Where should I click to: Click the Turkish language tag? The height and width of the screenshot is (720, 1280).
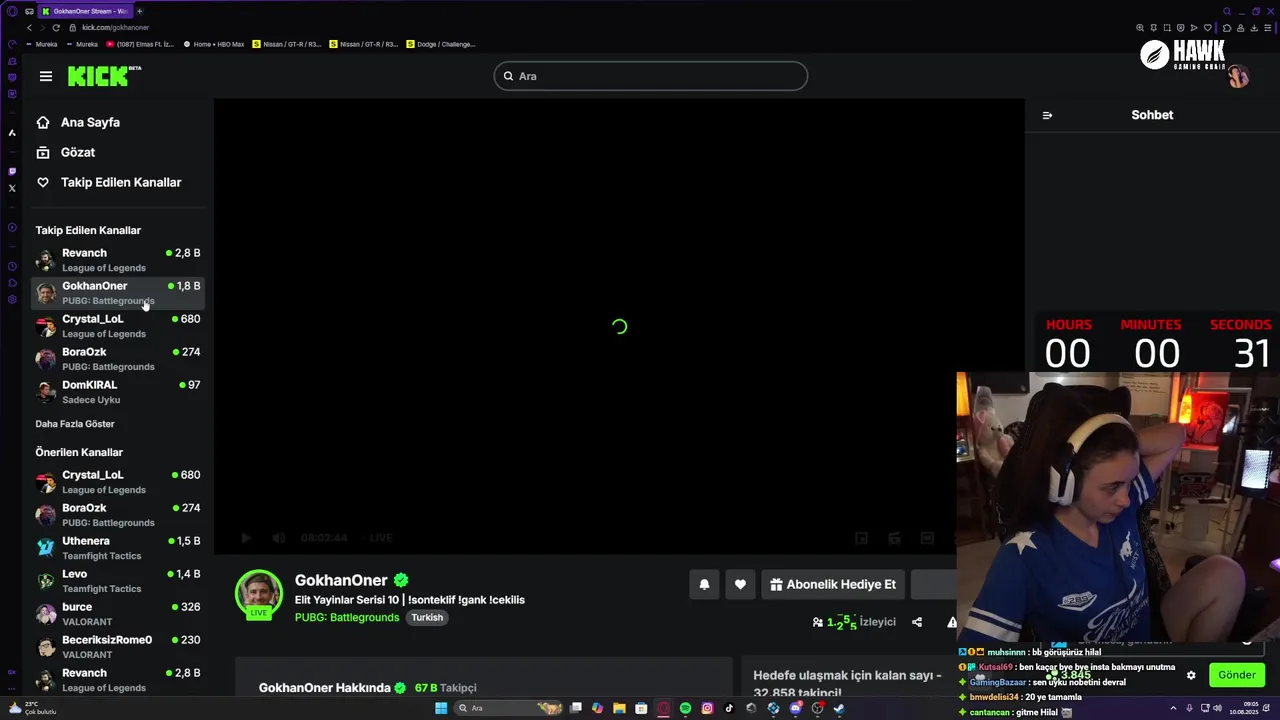[427, 617]
